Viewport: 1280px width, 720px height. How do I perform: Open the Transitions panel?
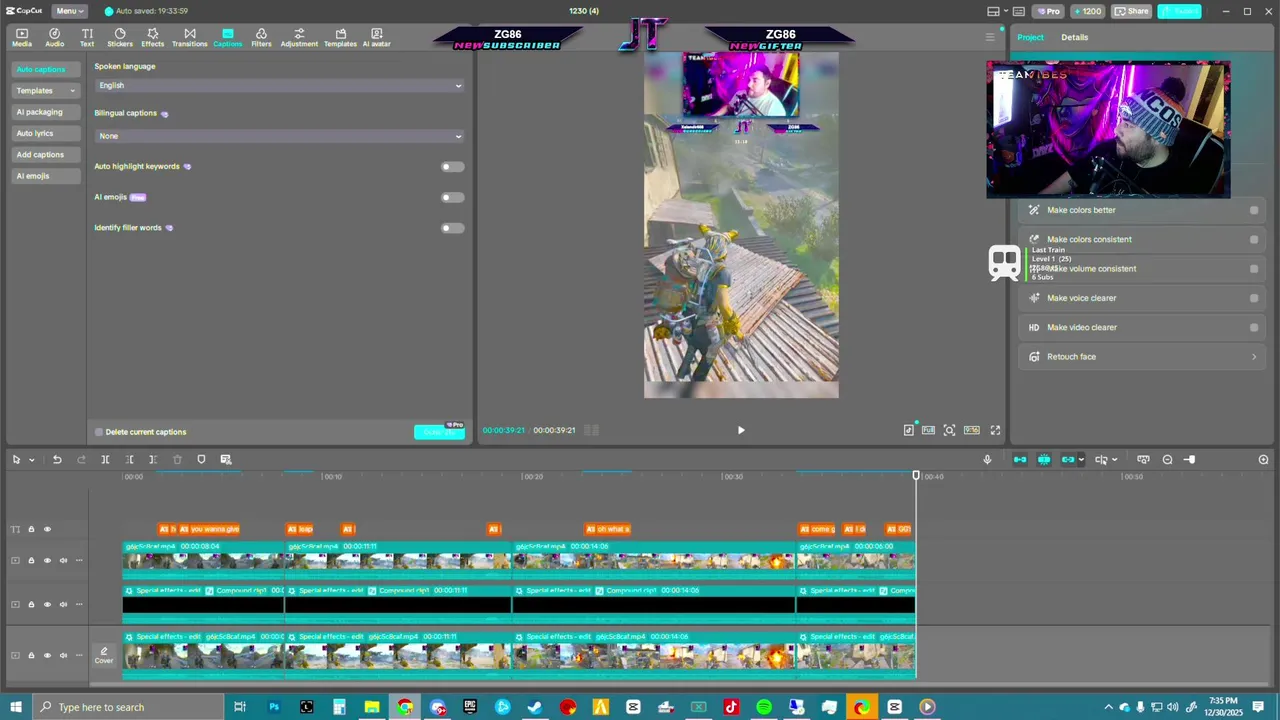(x=189, y=37)
